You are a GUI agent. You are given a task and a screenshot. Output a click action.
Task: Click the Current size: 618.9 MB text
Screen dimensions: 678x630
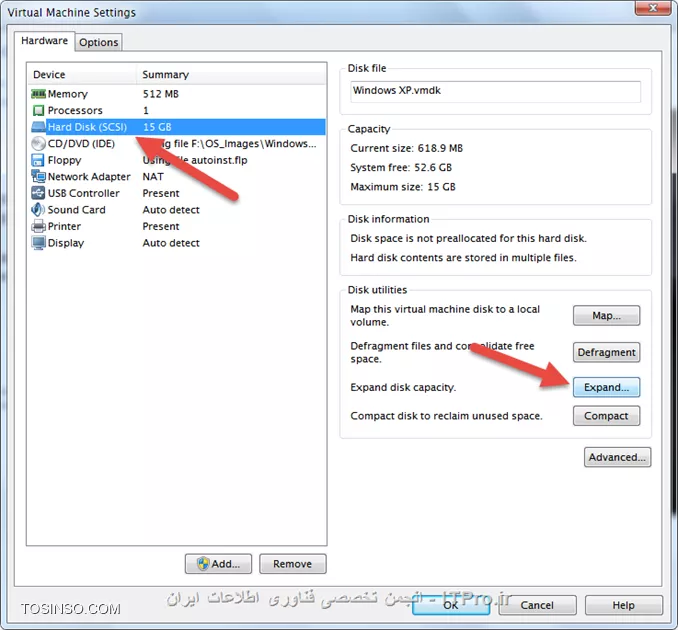pos(406,148)
